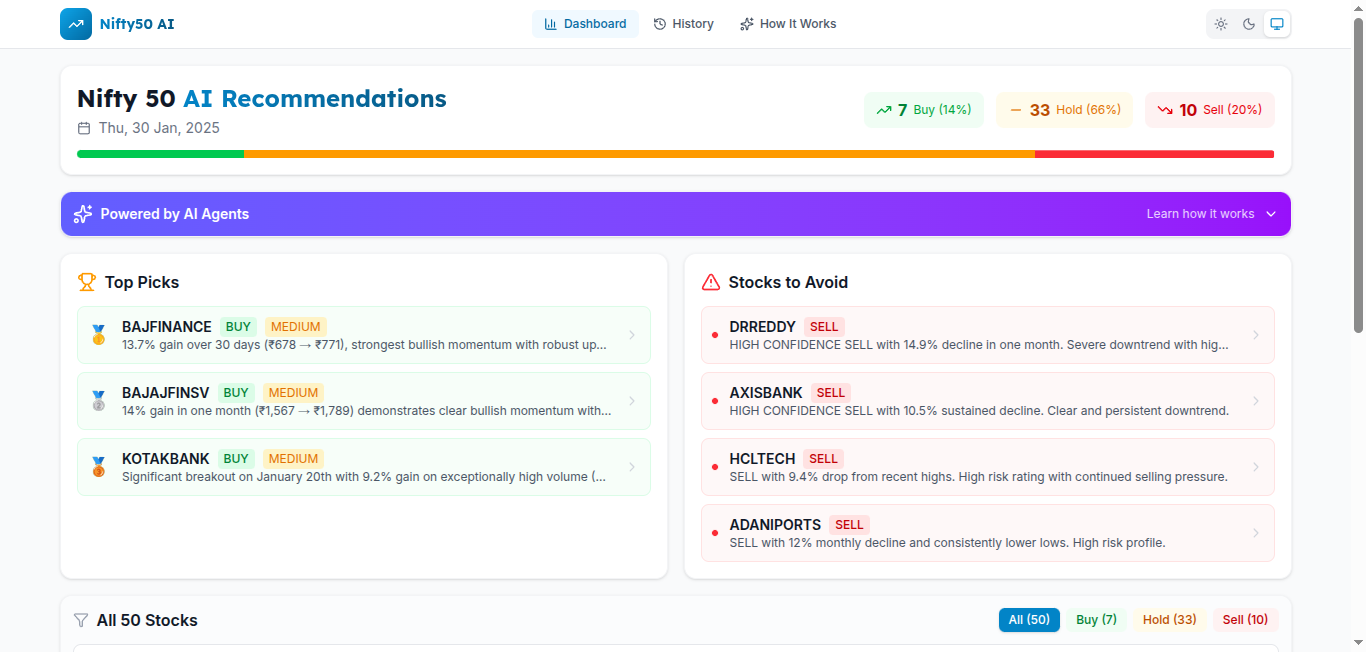Click the filter funnel icon beside All 50 Stocks
This screenshot has height=652, width=1366.
point(81,620)
